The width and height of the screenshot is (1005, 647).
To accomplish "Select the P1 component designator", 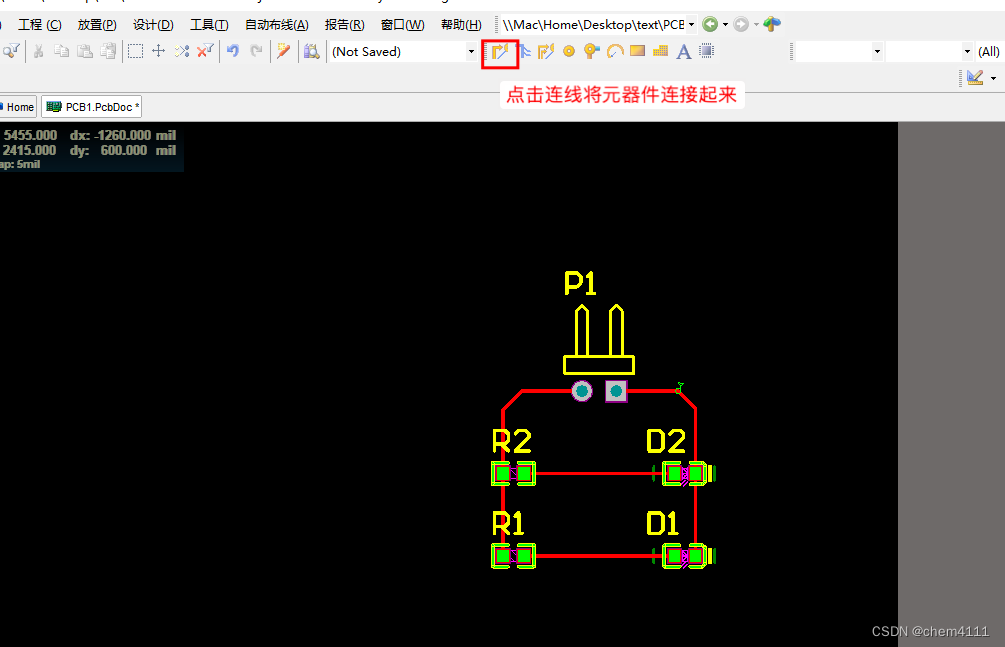I will pyautogui.click(x=580, y=283).
